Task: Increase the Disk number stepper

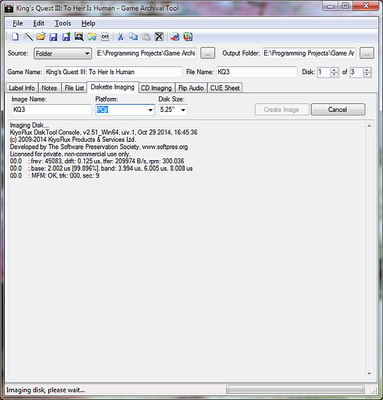Action: coord(334,70)
